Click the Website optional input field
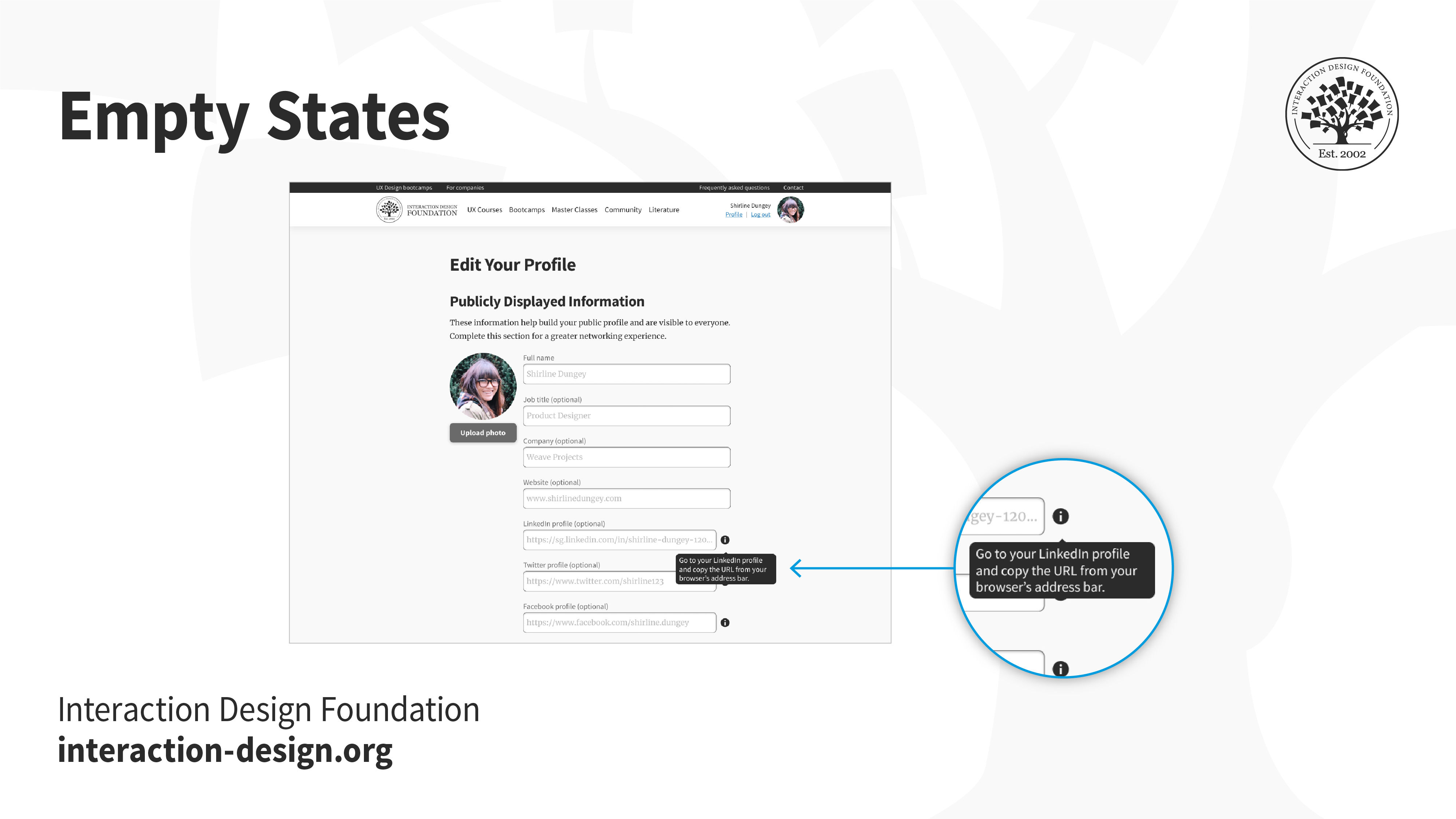1456x819 pixels. (624, 498)
